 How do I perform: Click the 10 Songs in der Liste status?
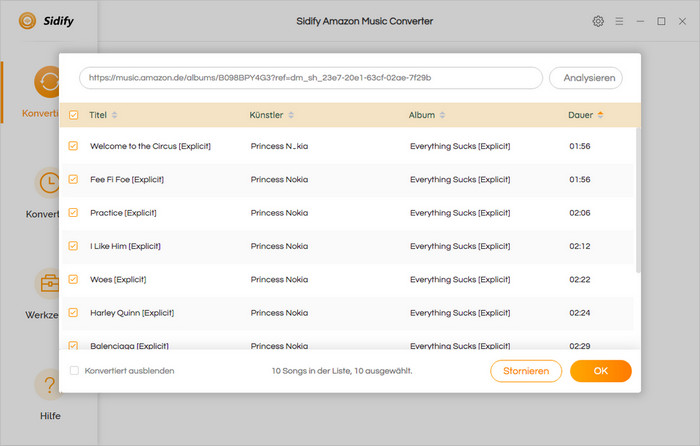pyautogui.click(x=342, y=371)
